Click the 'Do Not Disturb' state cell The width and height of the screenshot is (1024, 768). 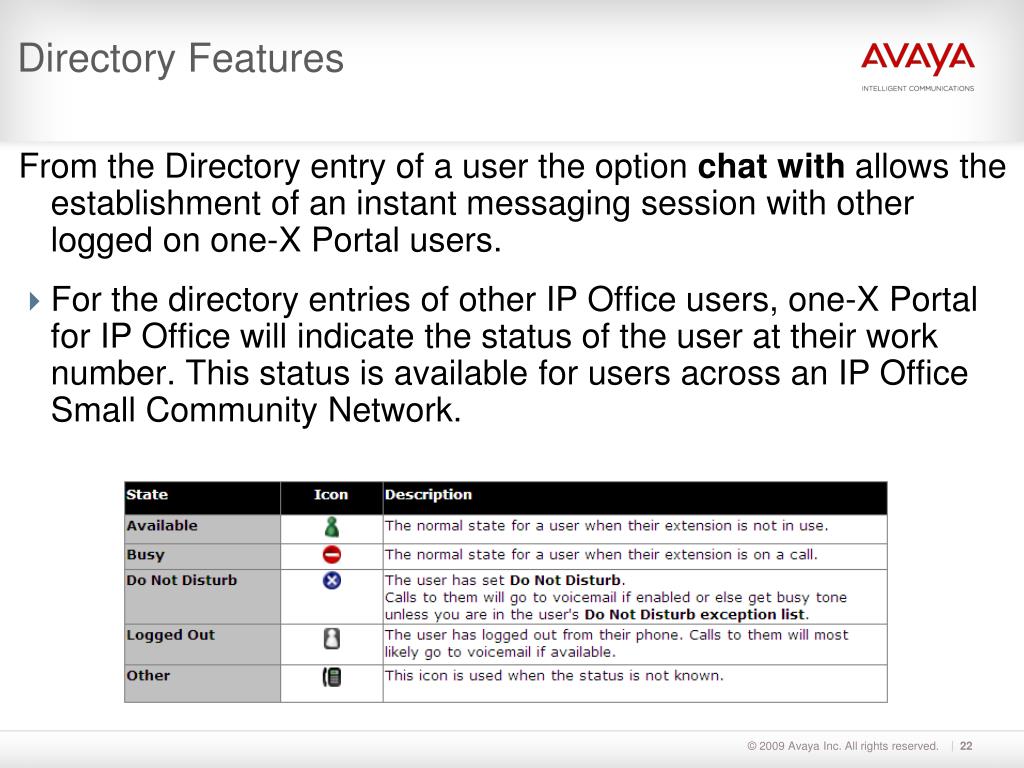pyautogui.click(x=202, y=597)
